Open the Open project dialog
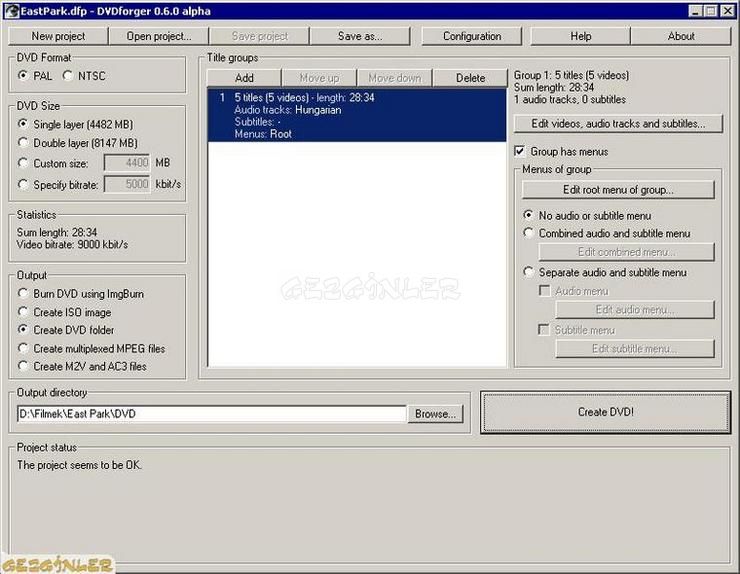Screen dimensions: 740x574 point(158,36)
